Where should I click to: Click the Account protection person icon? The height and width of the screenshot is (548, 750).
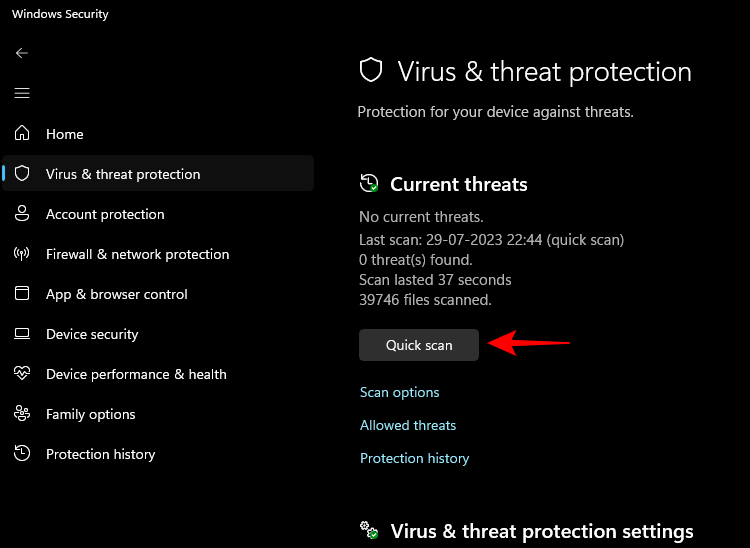[22, 214]
